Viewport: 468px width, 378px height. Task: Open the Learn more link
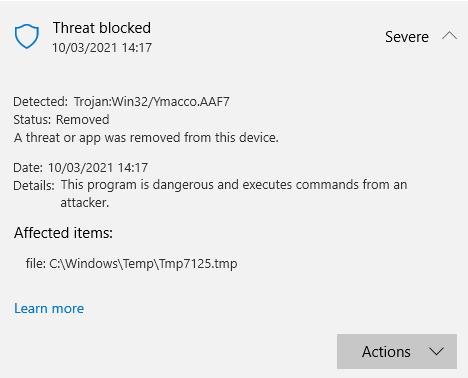[x=49, y=308]
